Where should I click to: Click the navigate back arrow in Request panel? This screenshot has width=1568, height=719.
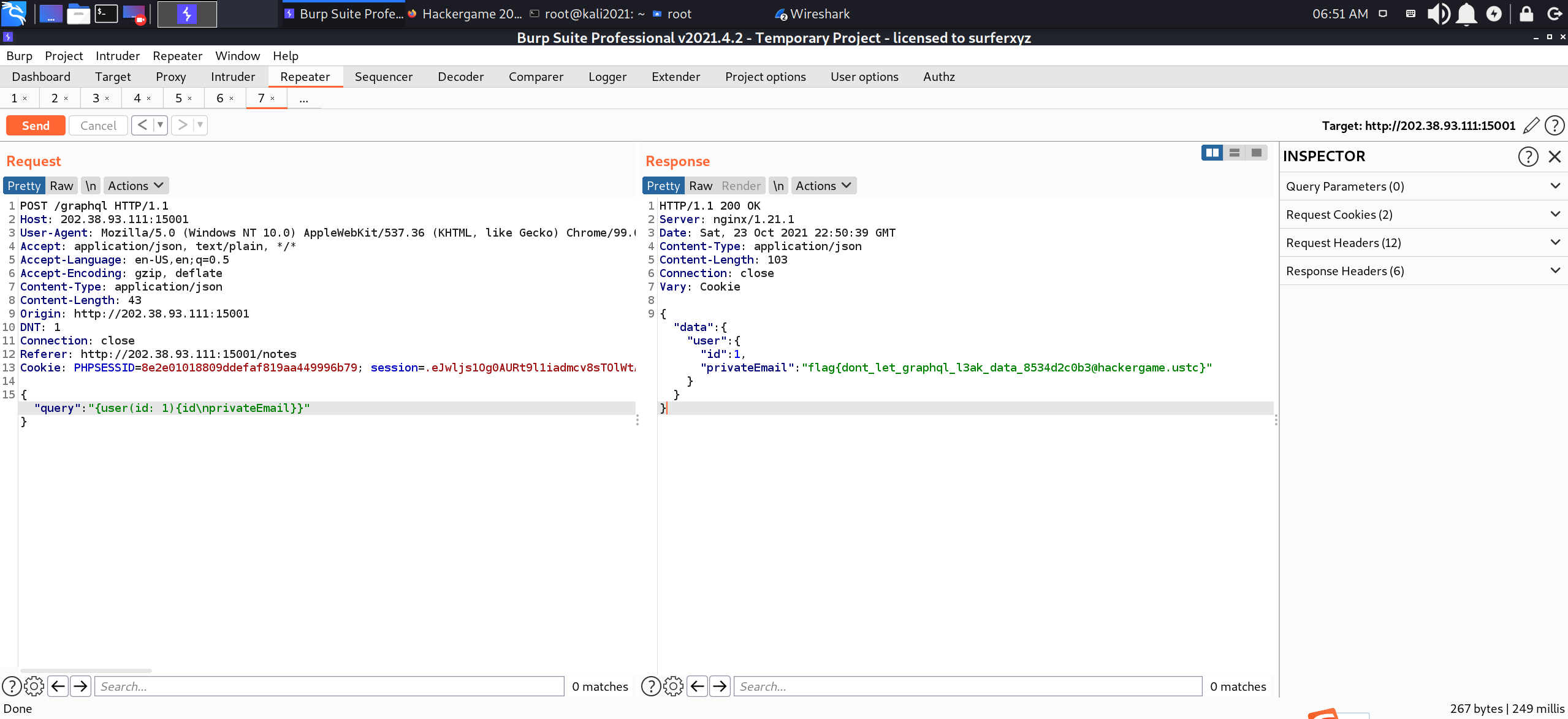click(57, 687)
